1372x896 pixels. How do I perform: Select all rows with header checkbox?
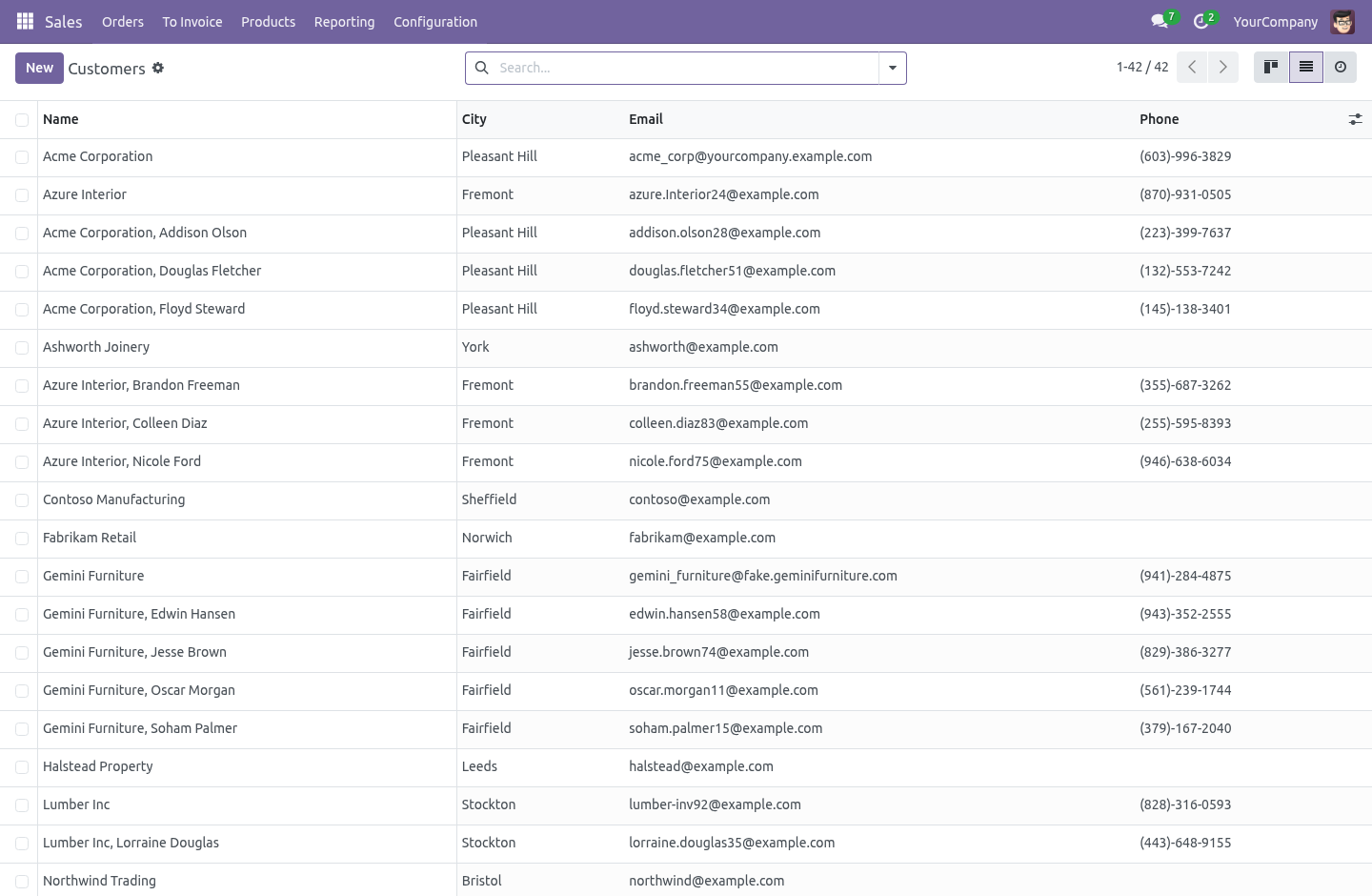click(22, 119)
